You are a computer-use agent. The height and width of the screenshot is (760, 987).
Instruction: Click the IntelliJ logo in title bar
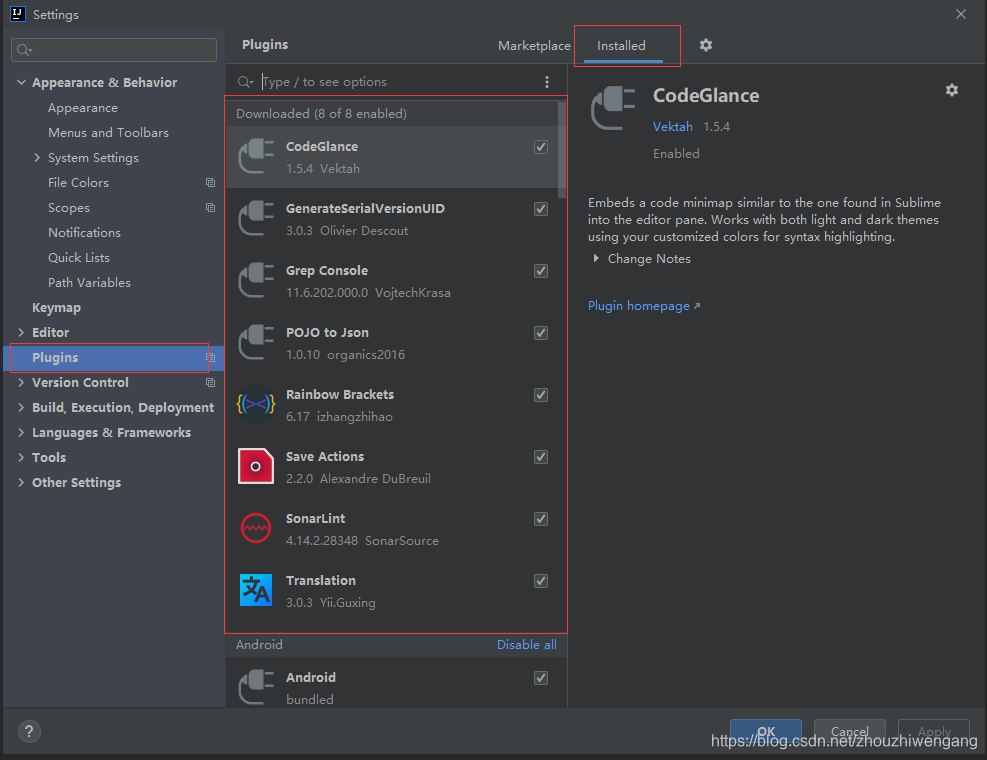click(17, 14)
